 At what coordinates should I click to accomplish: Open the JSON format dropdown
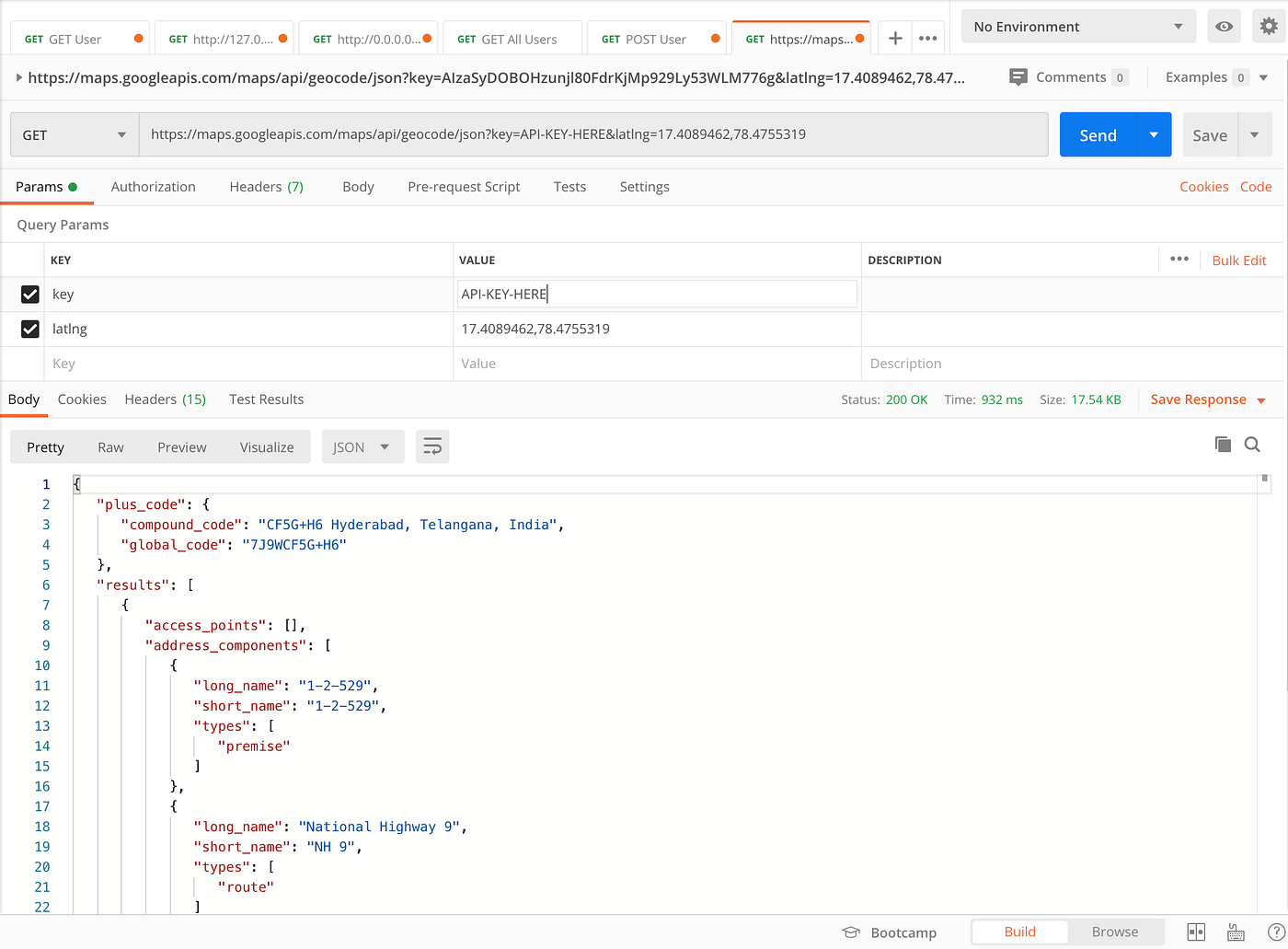[x=362, y=447]
